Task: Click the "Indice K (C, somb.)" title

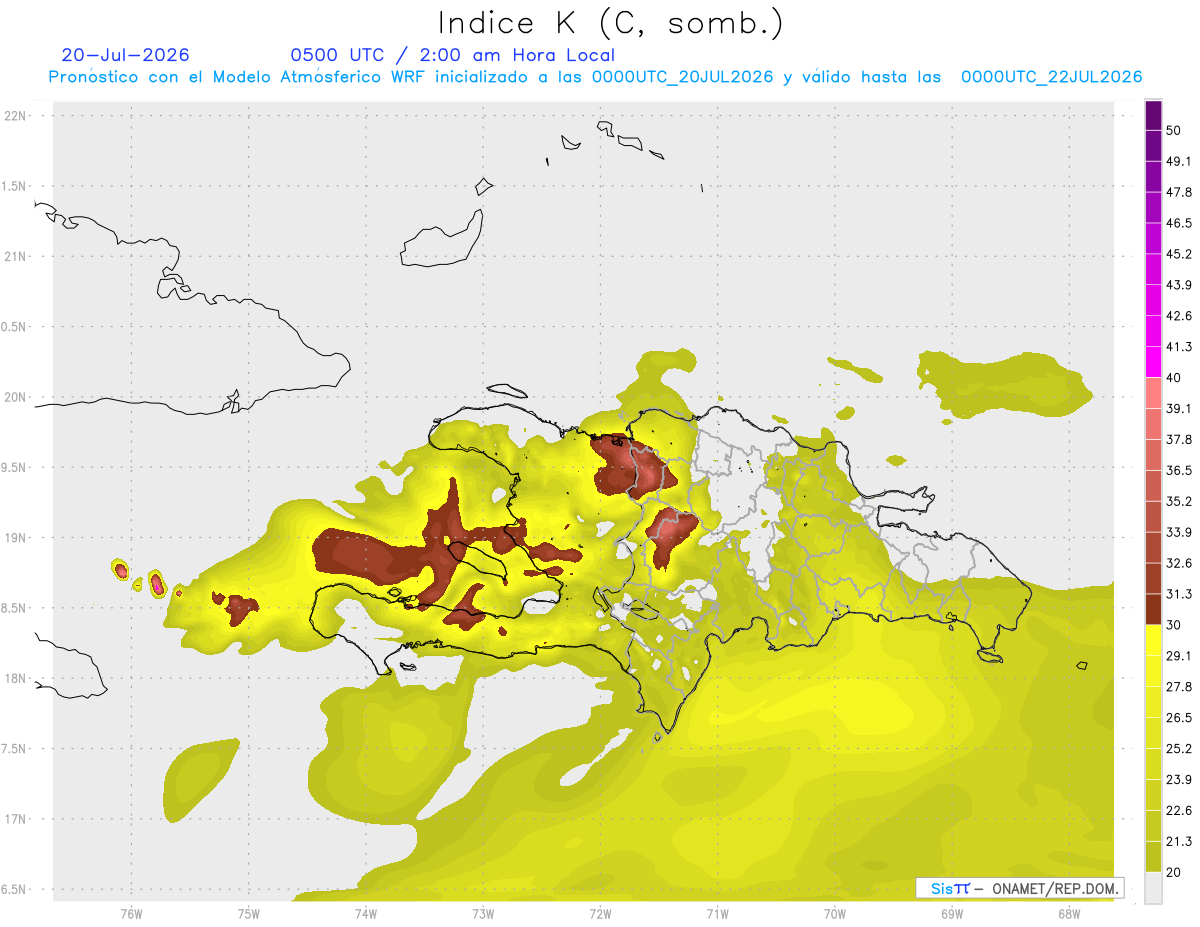Action: pos(610,23)
